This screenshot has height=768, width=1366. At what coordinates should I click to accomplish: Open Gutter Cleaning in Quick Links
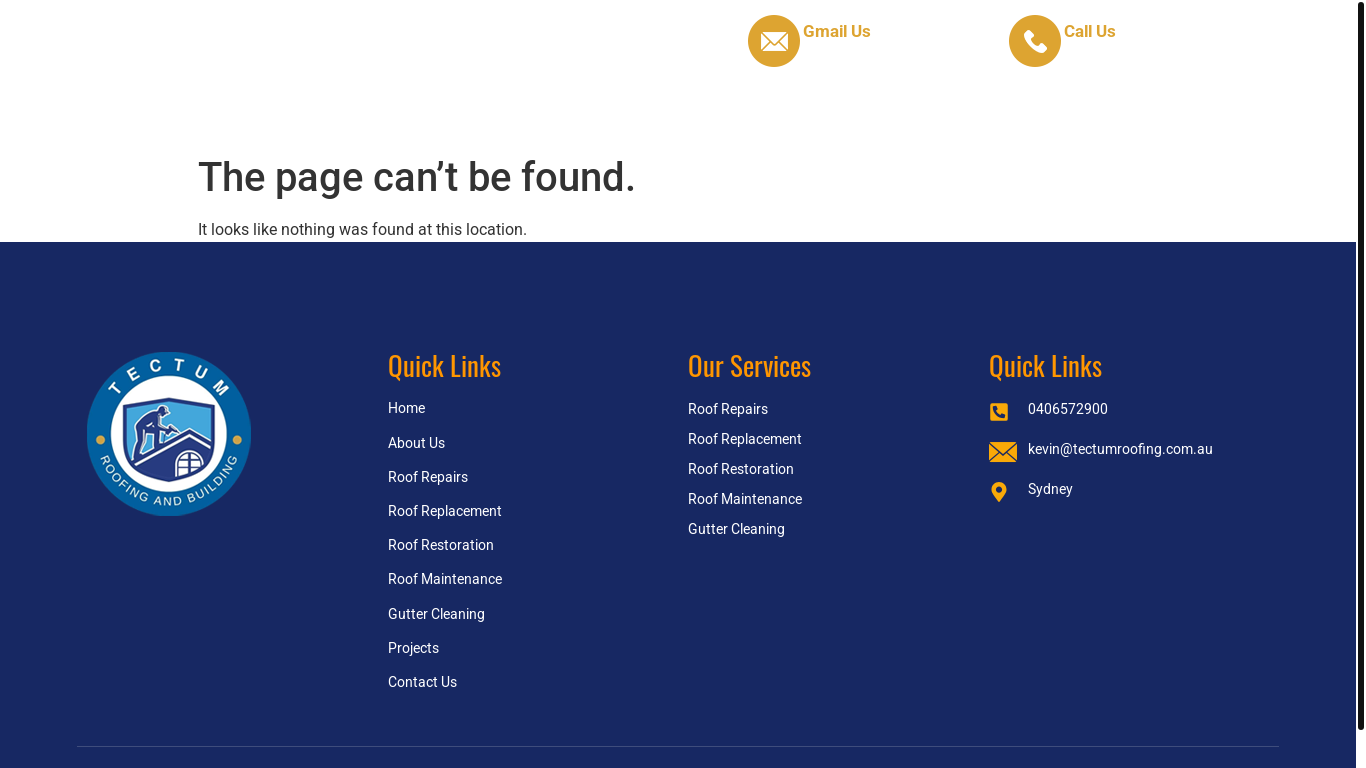pyautogui.click(x=436, y=614)
